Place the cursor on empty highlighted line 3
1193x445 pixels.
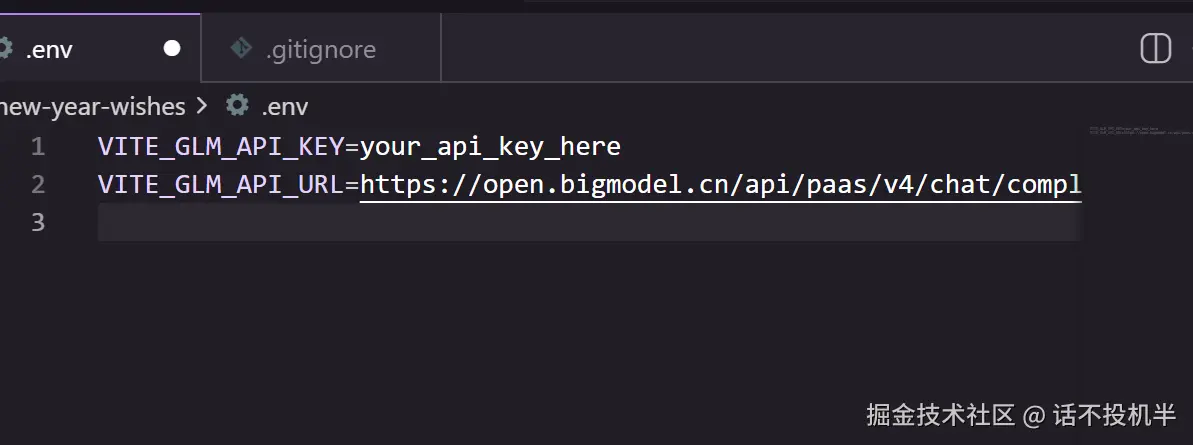point(590,222)
